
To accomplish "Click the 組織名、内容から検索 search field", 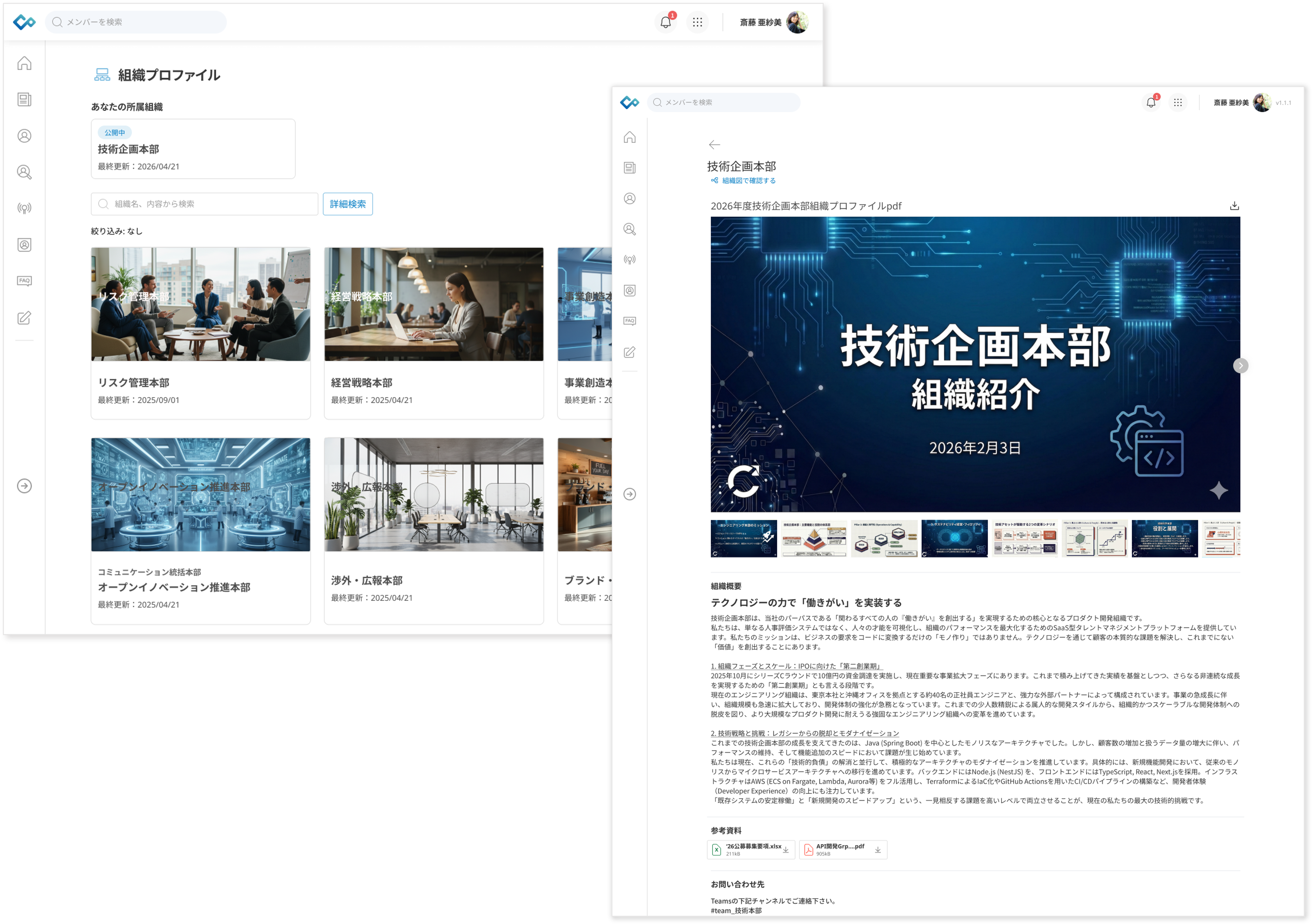I will [205, 204].
